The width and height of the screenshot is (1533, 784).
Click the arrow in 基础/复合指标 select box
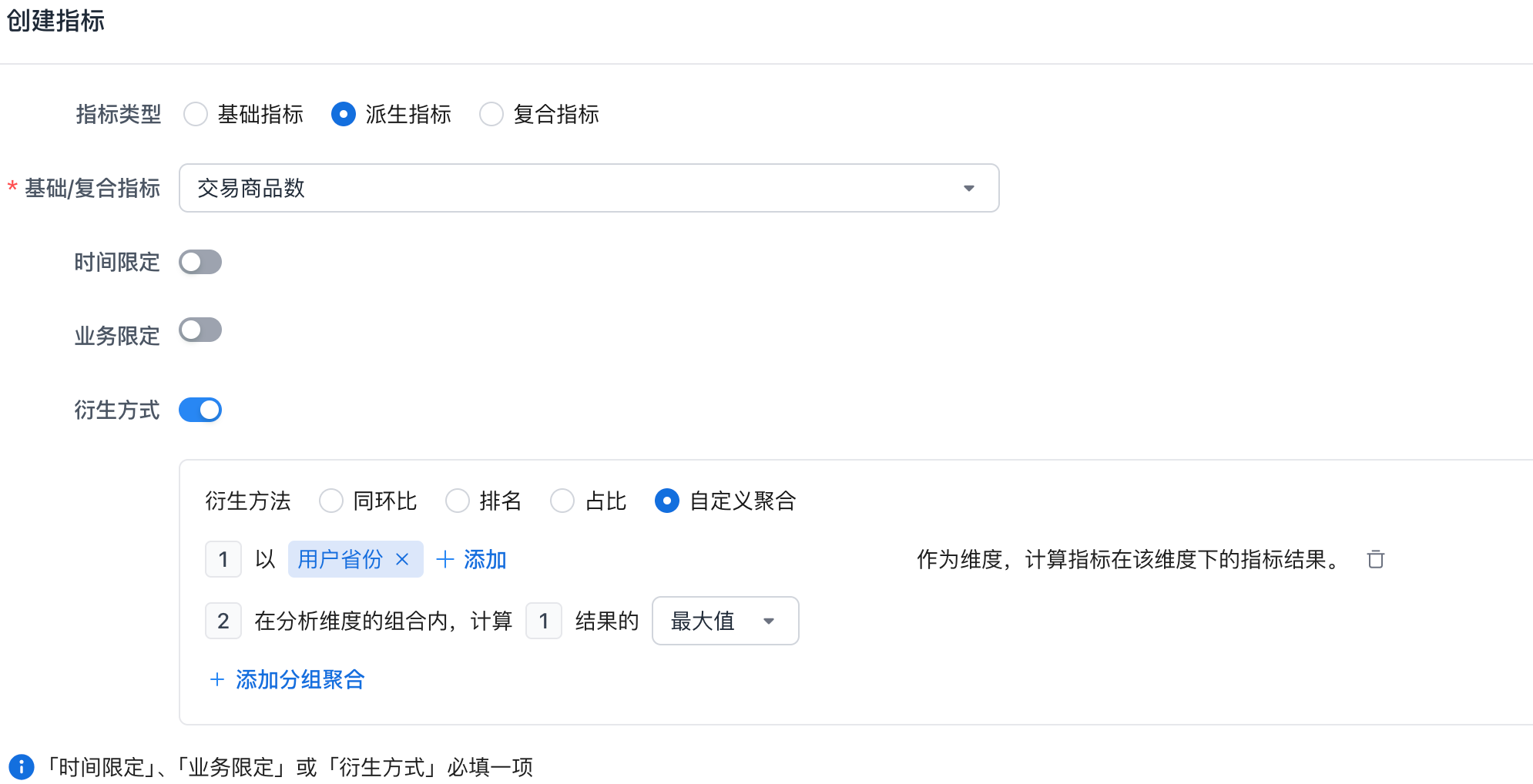[x=968, y=188]
